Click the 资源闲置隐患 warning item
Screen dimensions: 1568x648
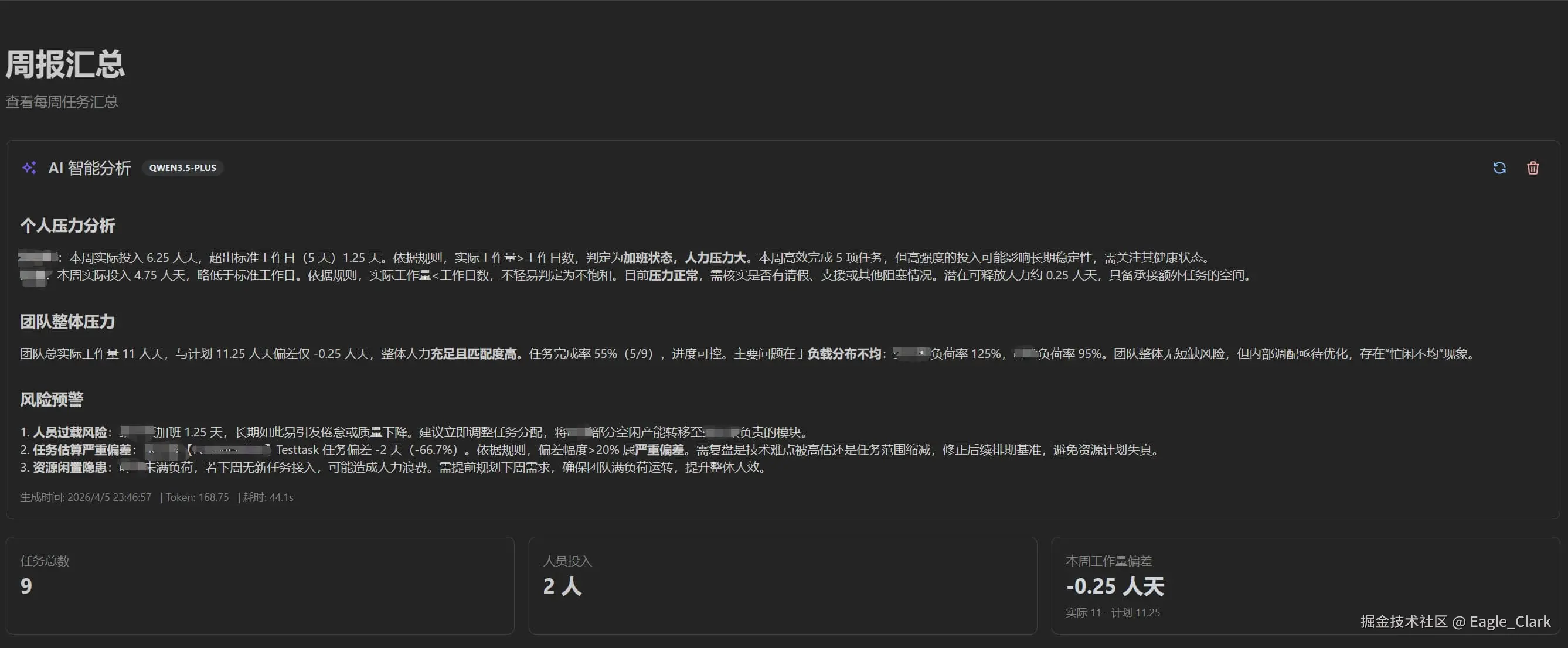point(69,468)
